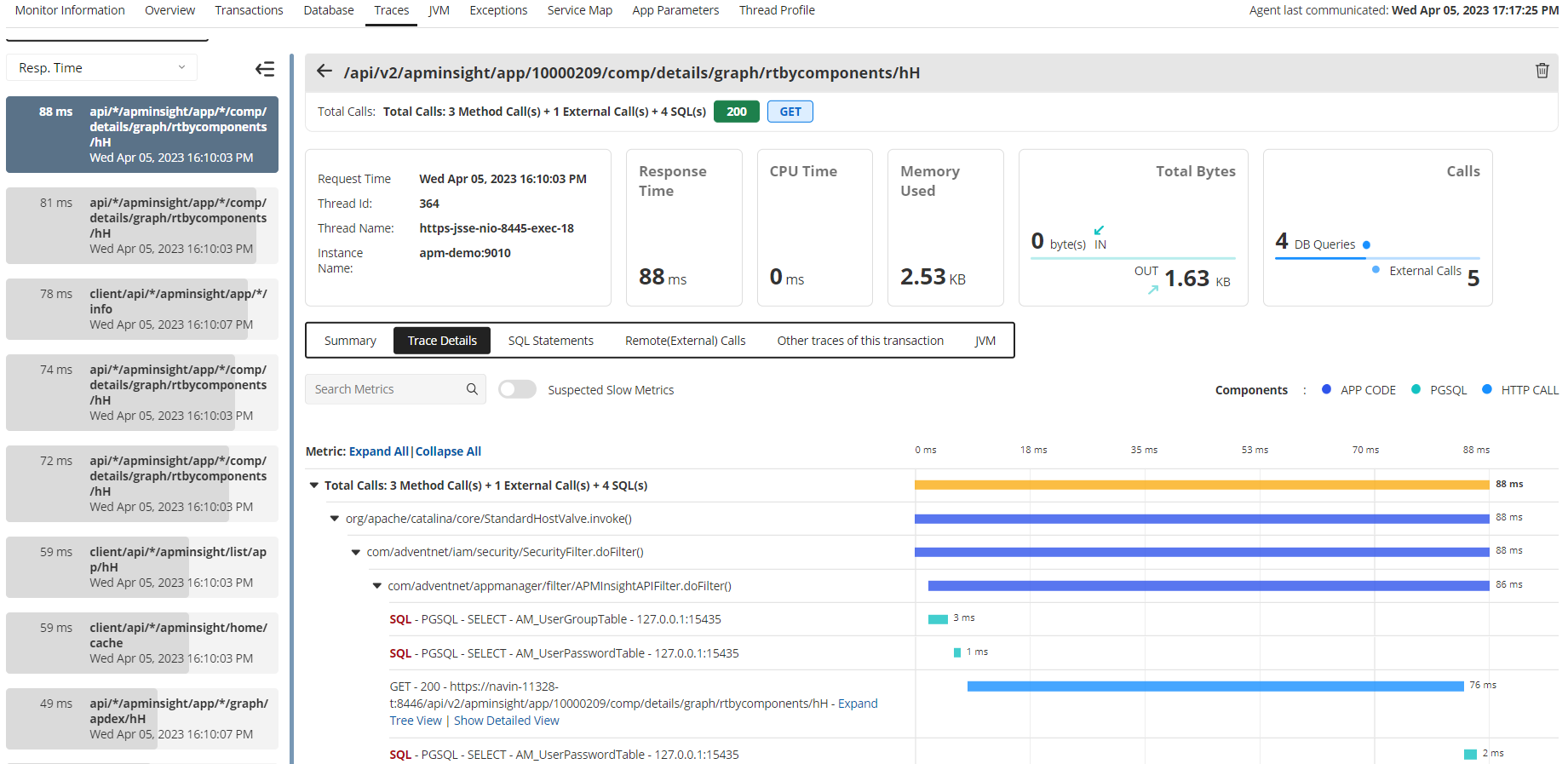
Task: Click the HTTP CALL component legend dot
Action: (1487, 389)
